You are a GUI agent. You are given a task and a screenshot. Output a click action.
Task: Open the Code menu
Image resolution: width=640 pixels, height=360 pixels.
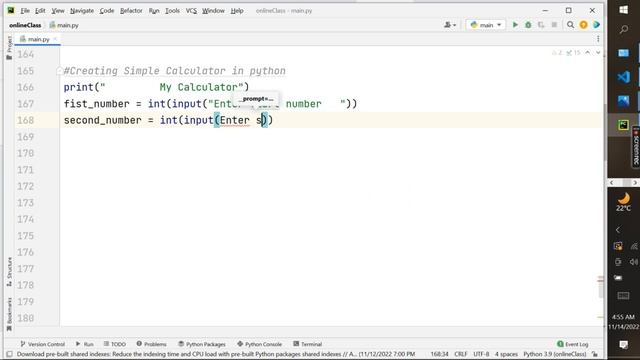point(107,11)
